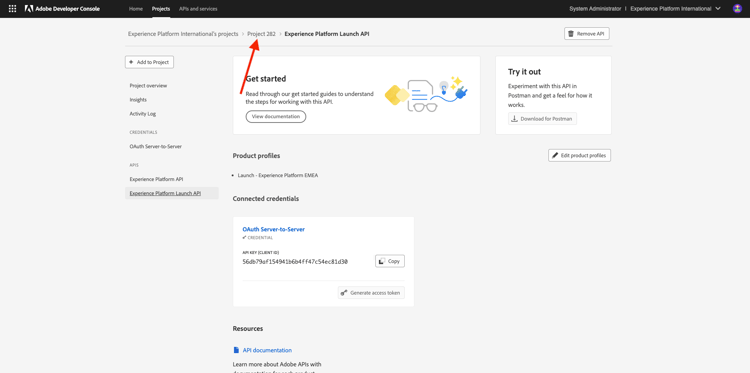Click the View documentation button
Screen dimensions: 750x373
coord(276,117)
